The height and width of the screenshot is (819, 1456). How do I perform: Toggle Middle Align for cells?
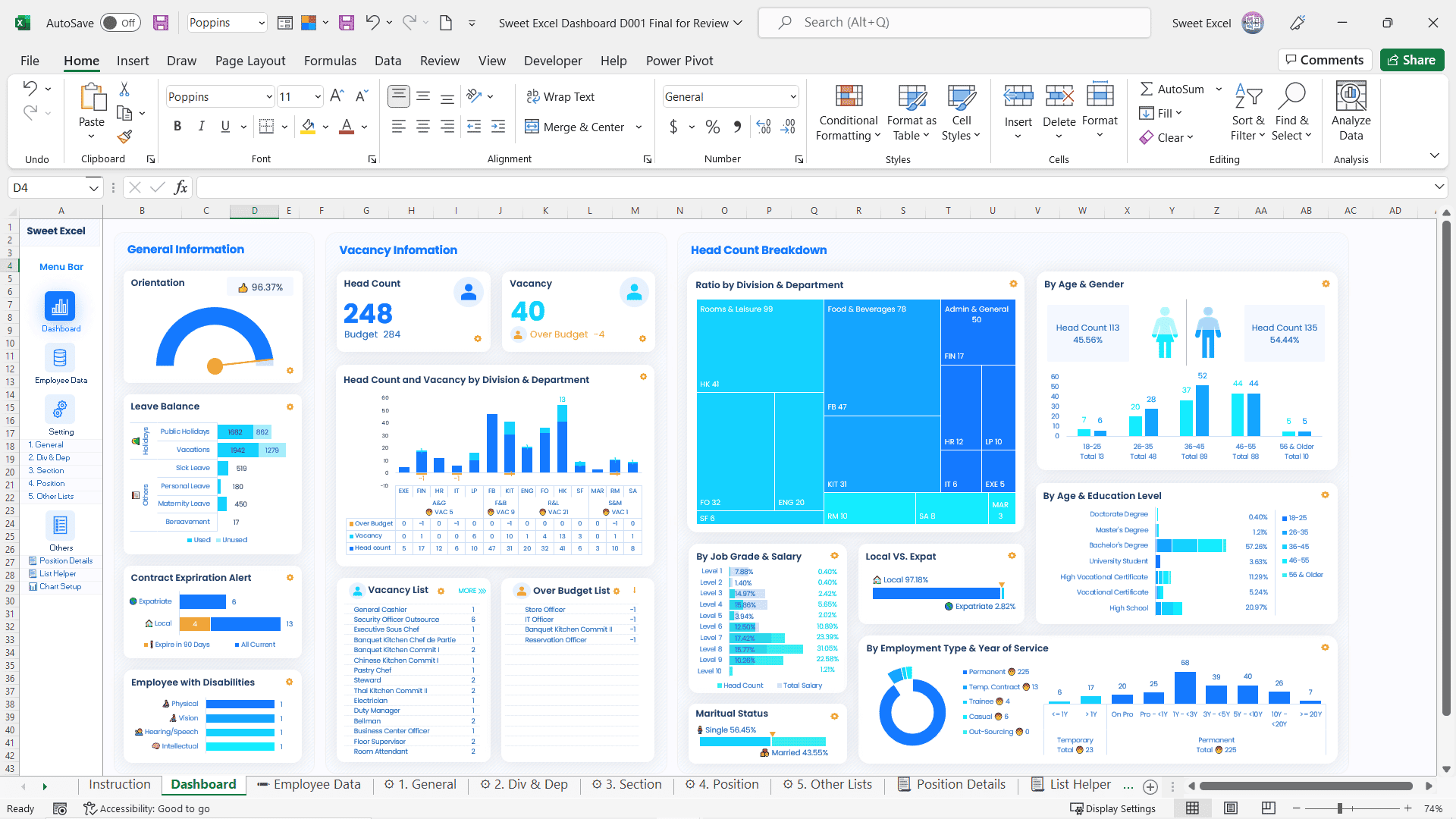[x=423, y=96]
